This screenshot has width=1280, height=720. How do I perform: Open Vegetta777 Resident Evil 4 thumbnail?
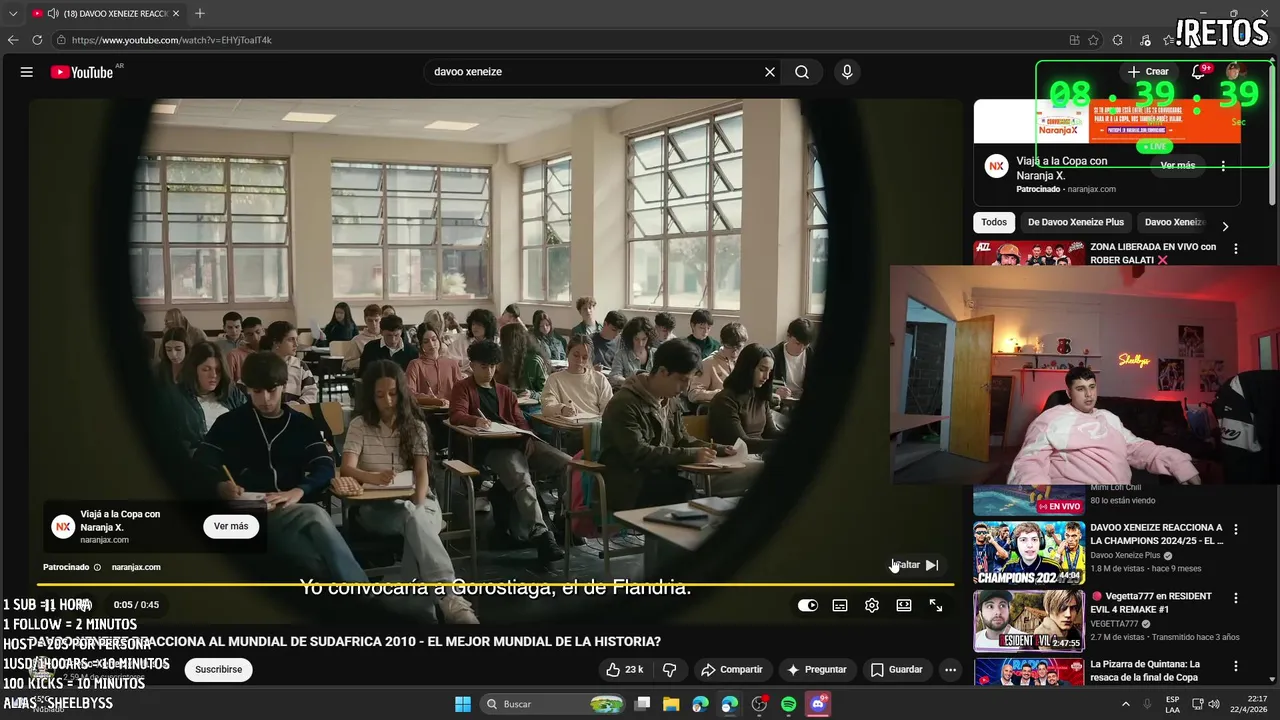[x=1029, y=621]
